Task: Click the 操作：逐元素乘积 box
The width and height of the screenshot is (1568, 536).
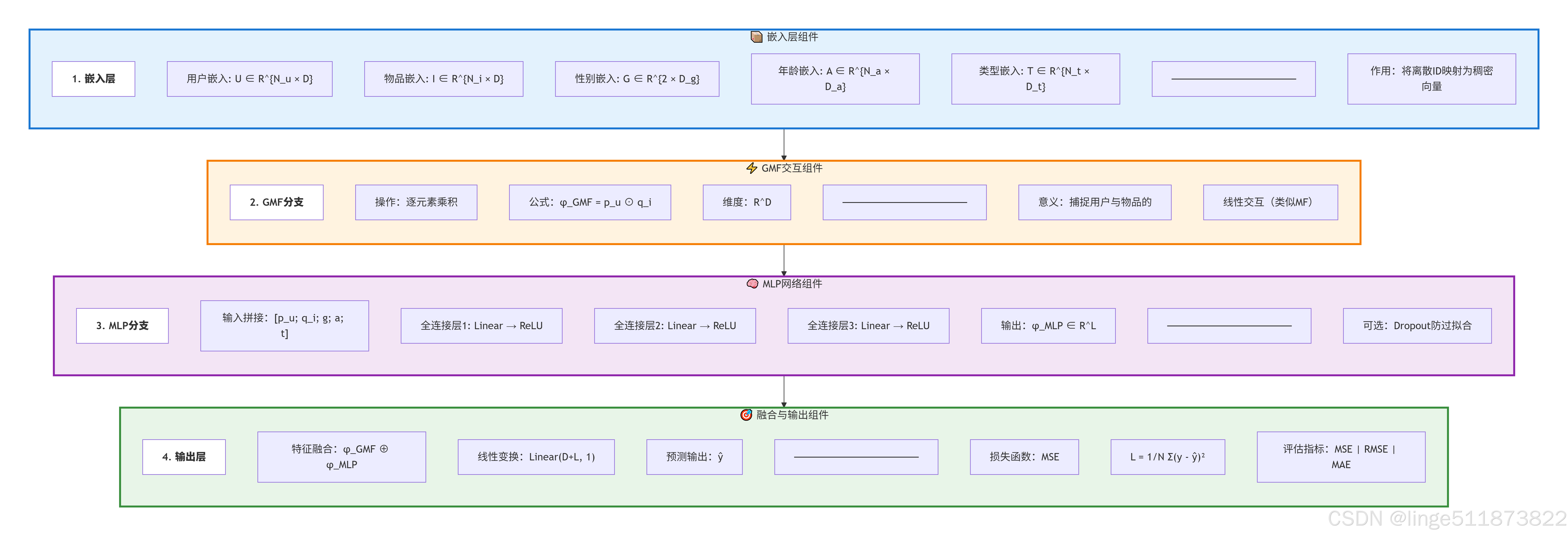Action: click(x=416, y=203)
